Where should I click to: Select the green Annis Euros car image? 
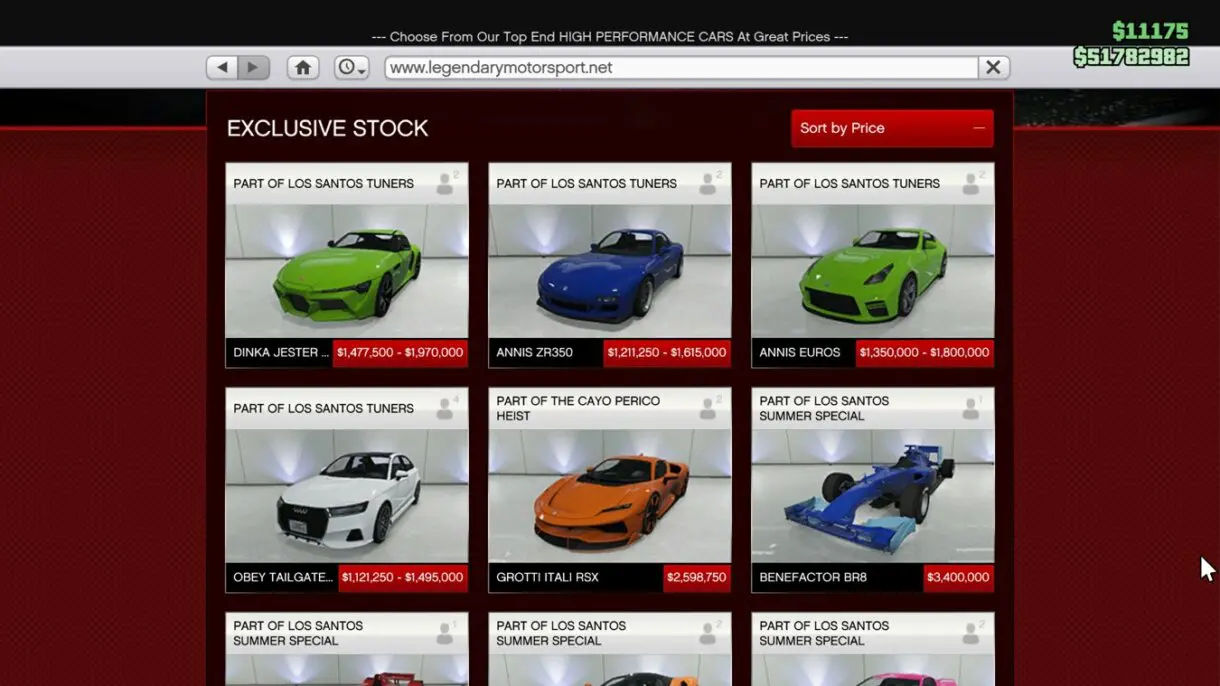click(x=873, y=271)
